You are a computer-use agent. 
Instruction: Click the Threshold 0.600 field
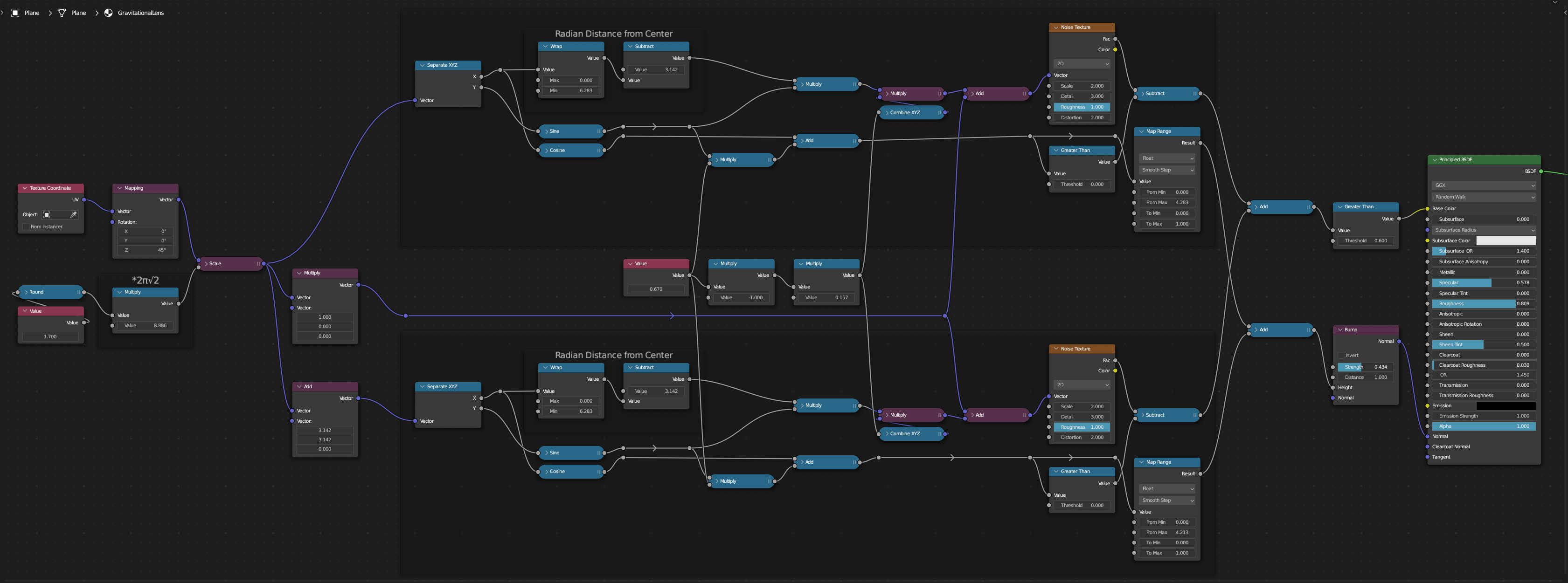click(x=1365, y=241)
